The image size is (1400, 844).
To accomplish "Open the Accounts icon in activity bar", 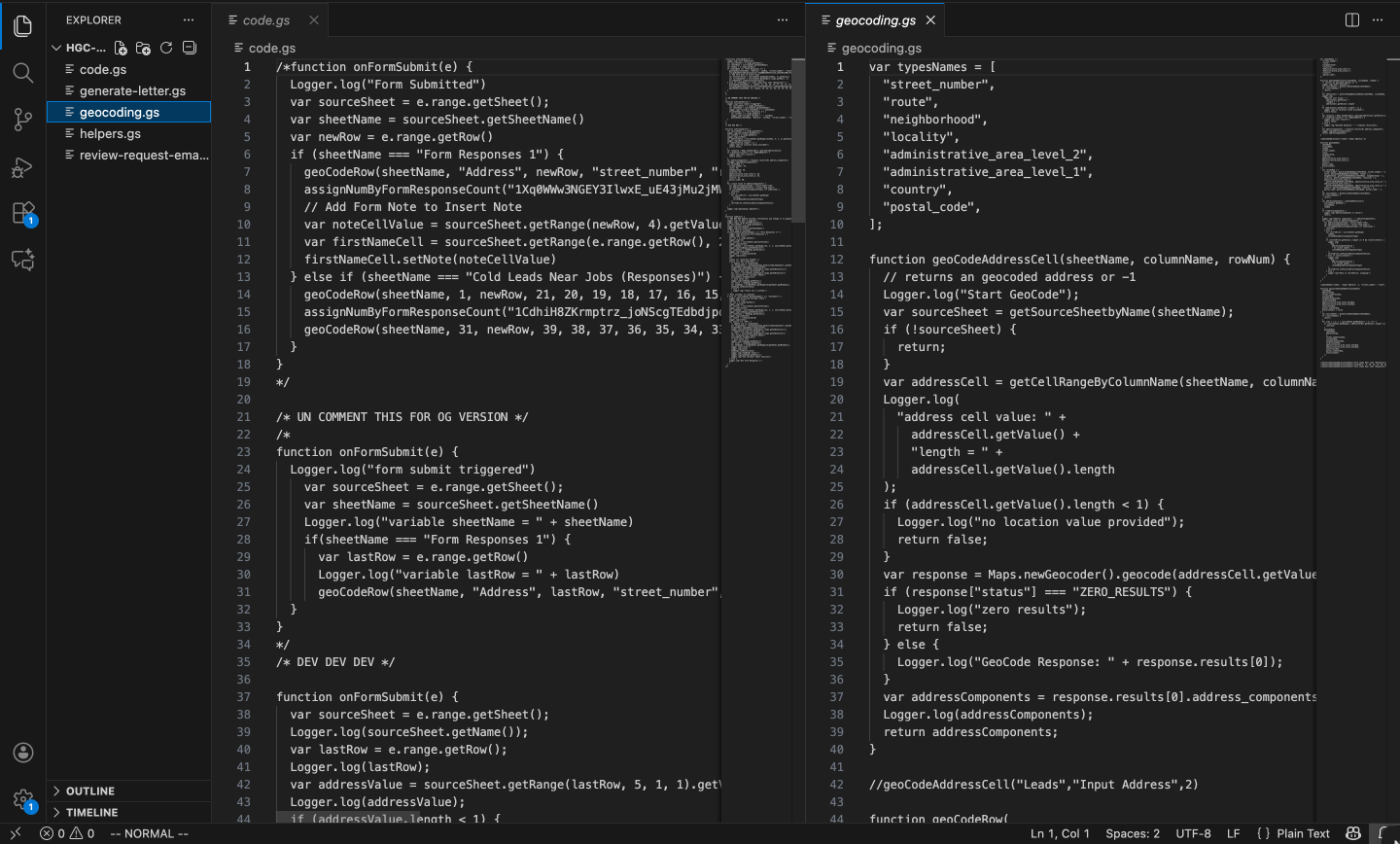I will point(23,752).
